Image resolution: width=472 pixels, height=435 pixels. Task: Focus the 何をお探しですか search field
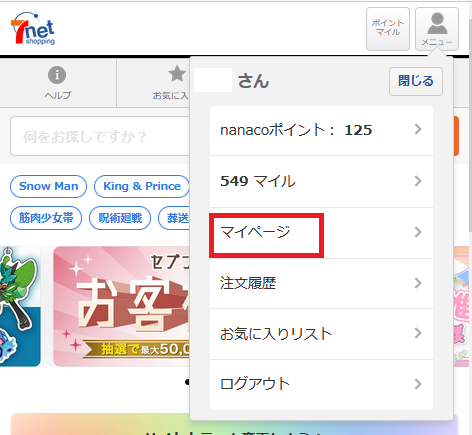(100, 136)
